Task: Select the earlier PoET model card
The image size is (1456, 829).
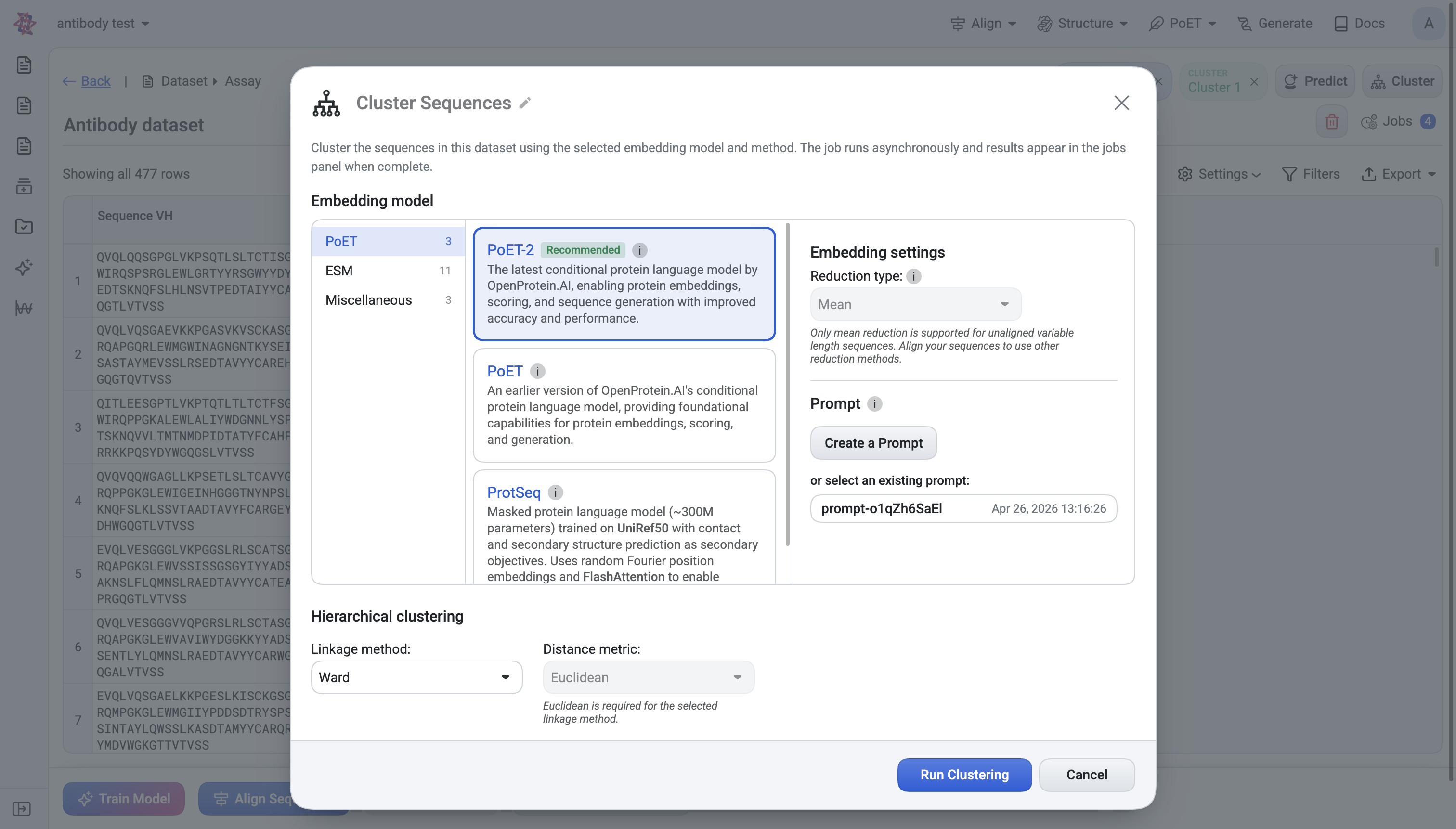Action: coord(624,405)
